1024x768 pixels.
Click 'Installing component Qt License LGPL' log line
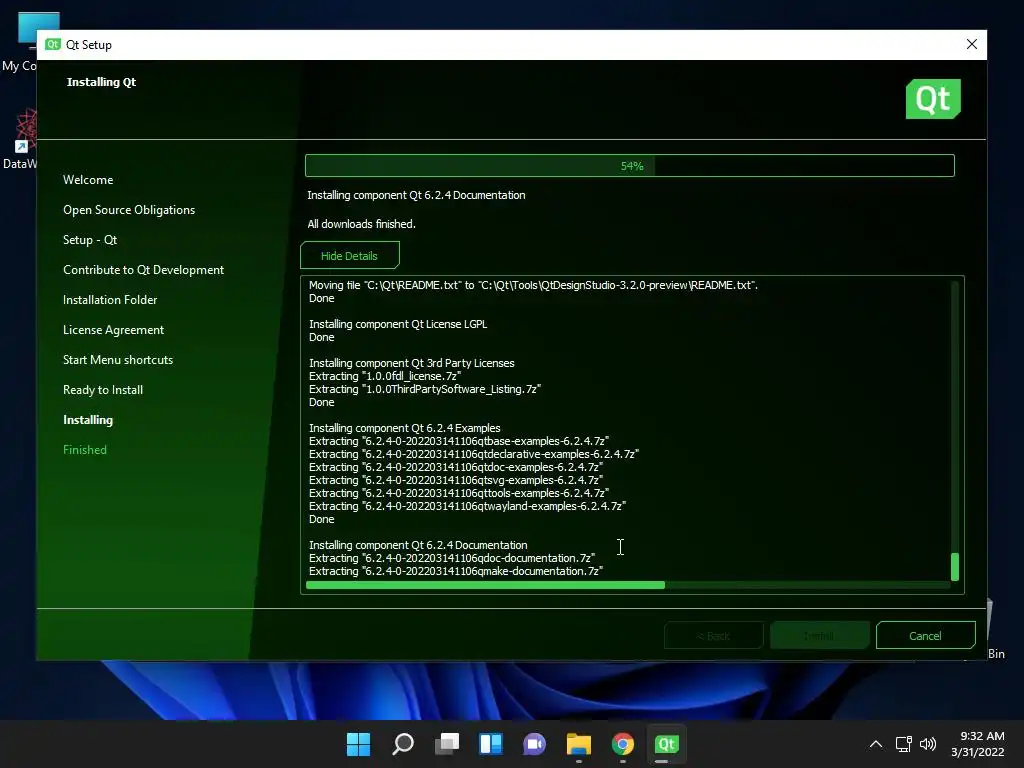tap(398, 324)
